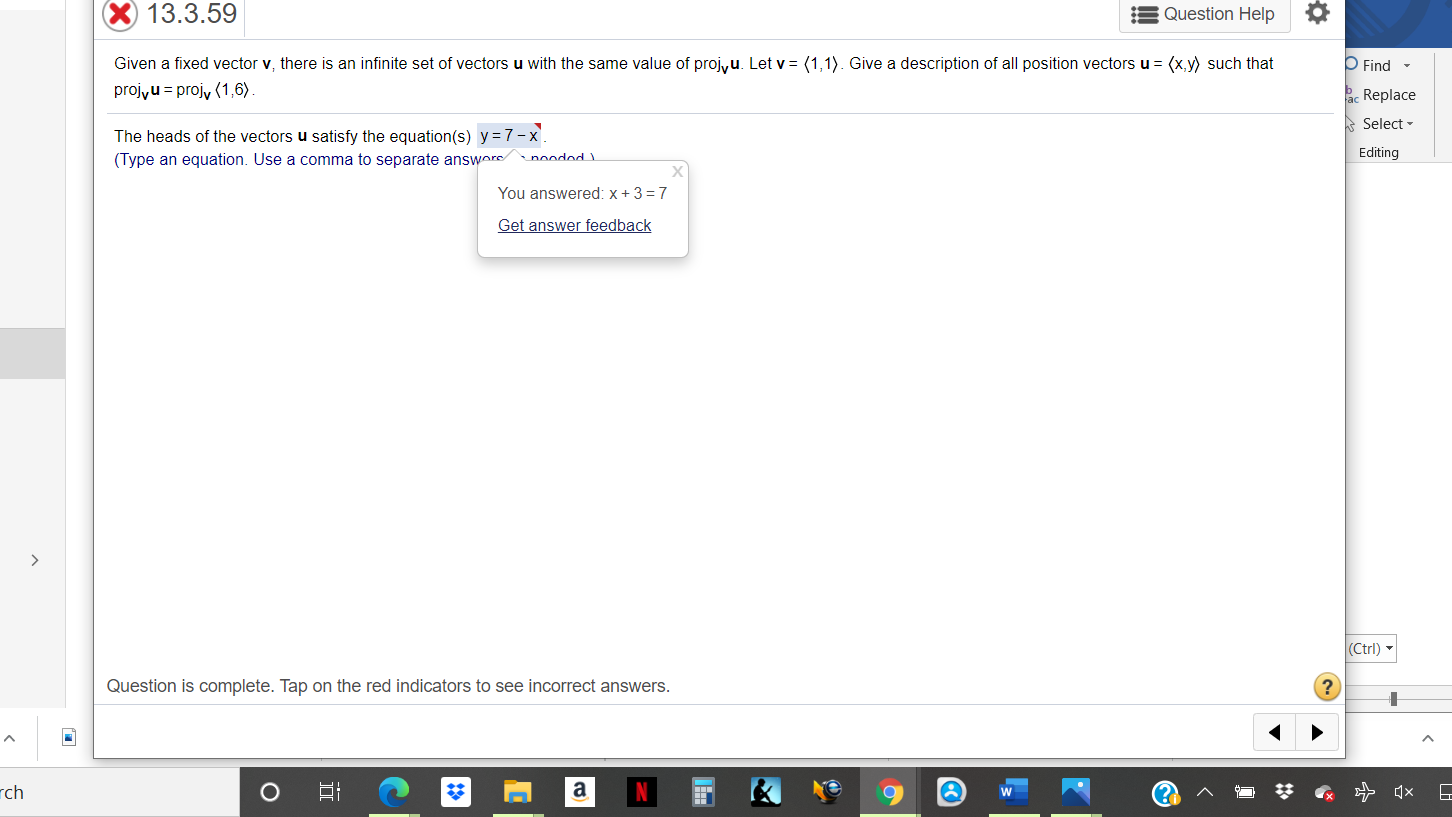This screenshot has width=1452, height=817.
Task: Click the settings gear icon
Action: [x=1317, y=13]
